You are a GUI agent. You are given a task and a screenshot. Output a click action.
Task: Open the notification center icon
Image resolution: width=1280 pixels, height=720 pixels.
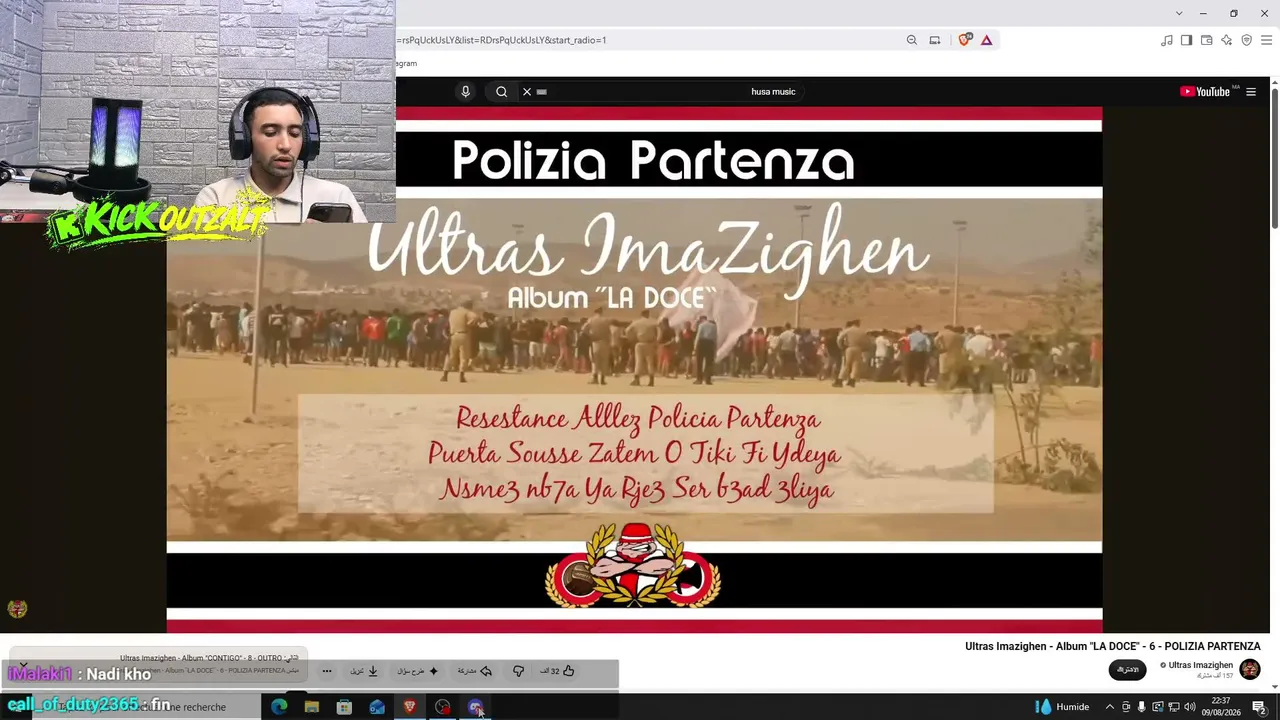(1259, 707)
